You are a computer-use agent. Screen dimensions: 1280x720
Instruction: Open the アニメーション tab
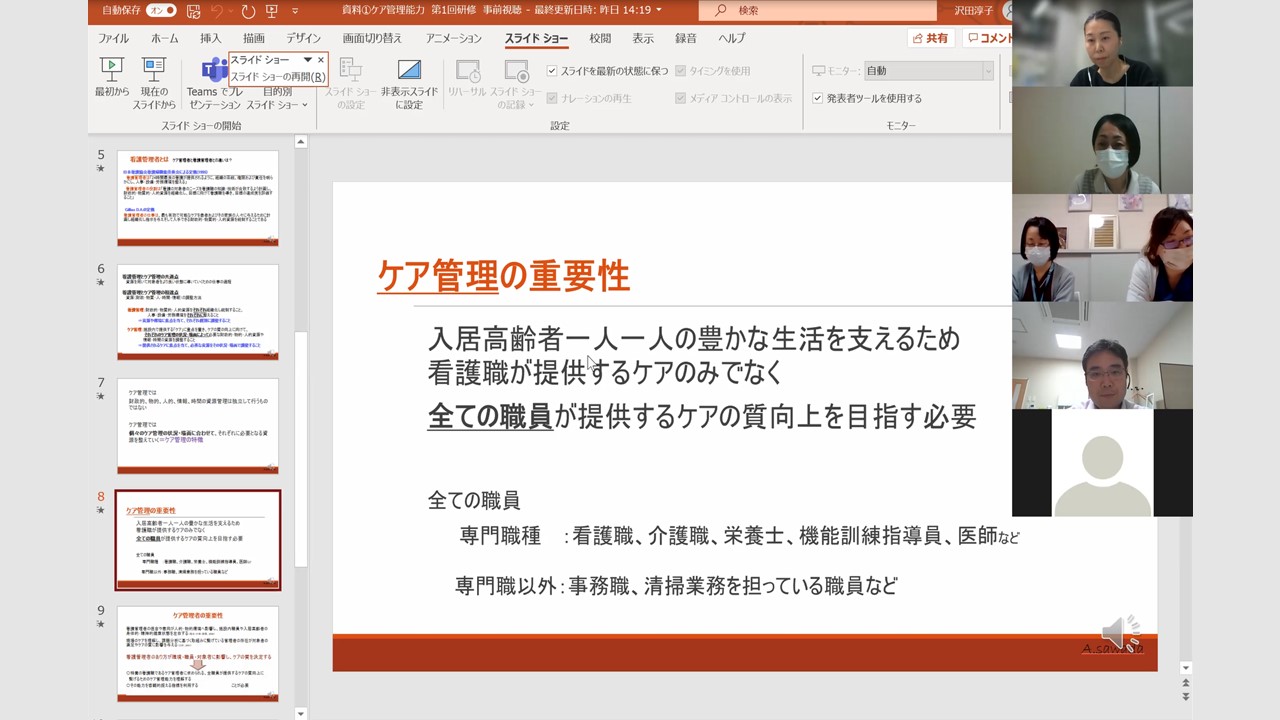tap(453, 38)
